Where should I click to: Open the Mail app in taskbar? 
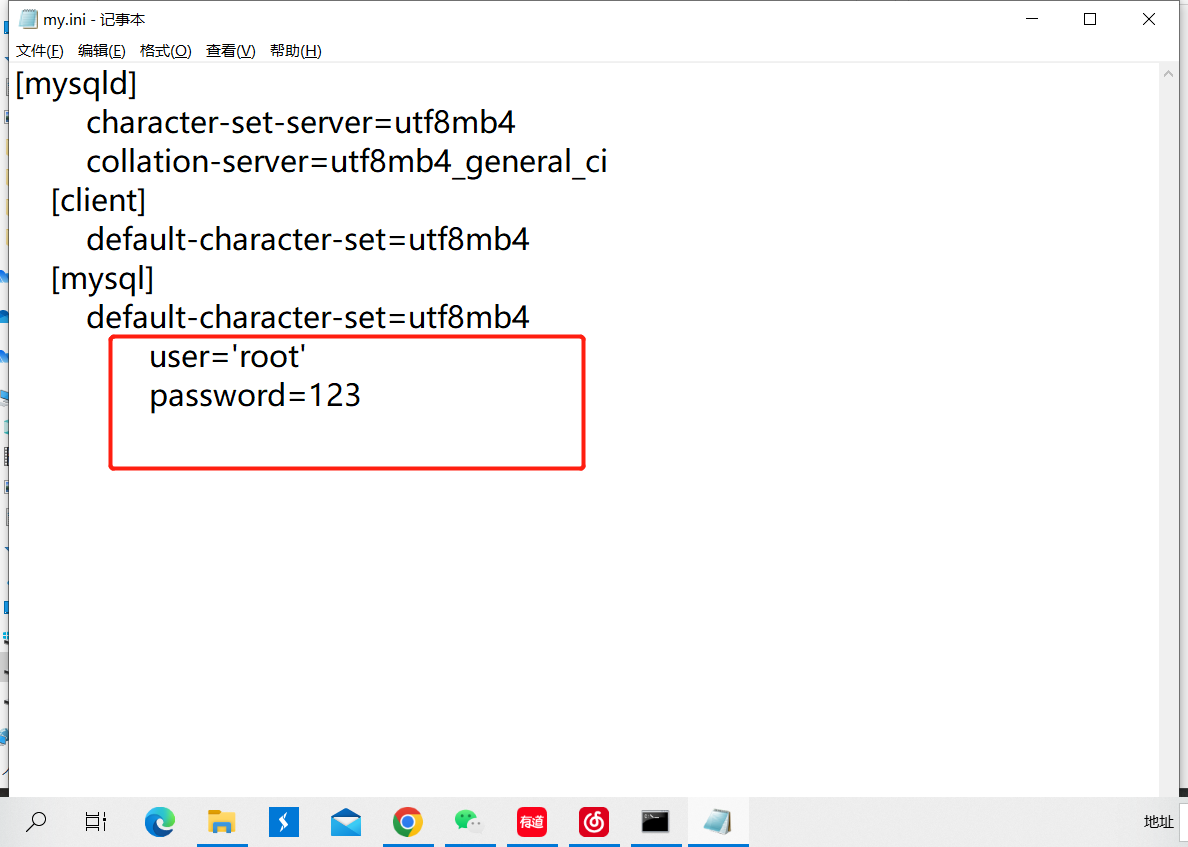(346, 822)
